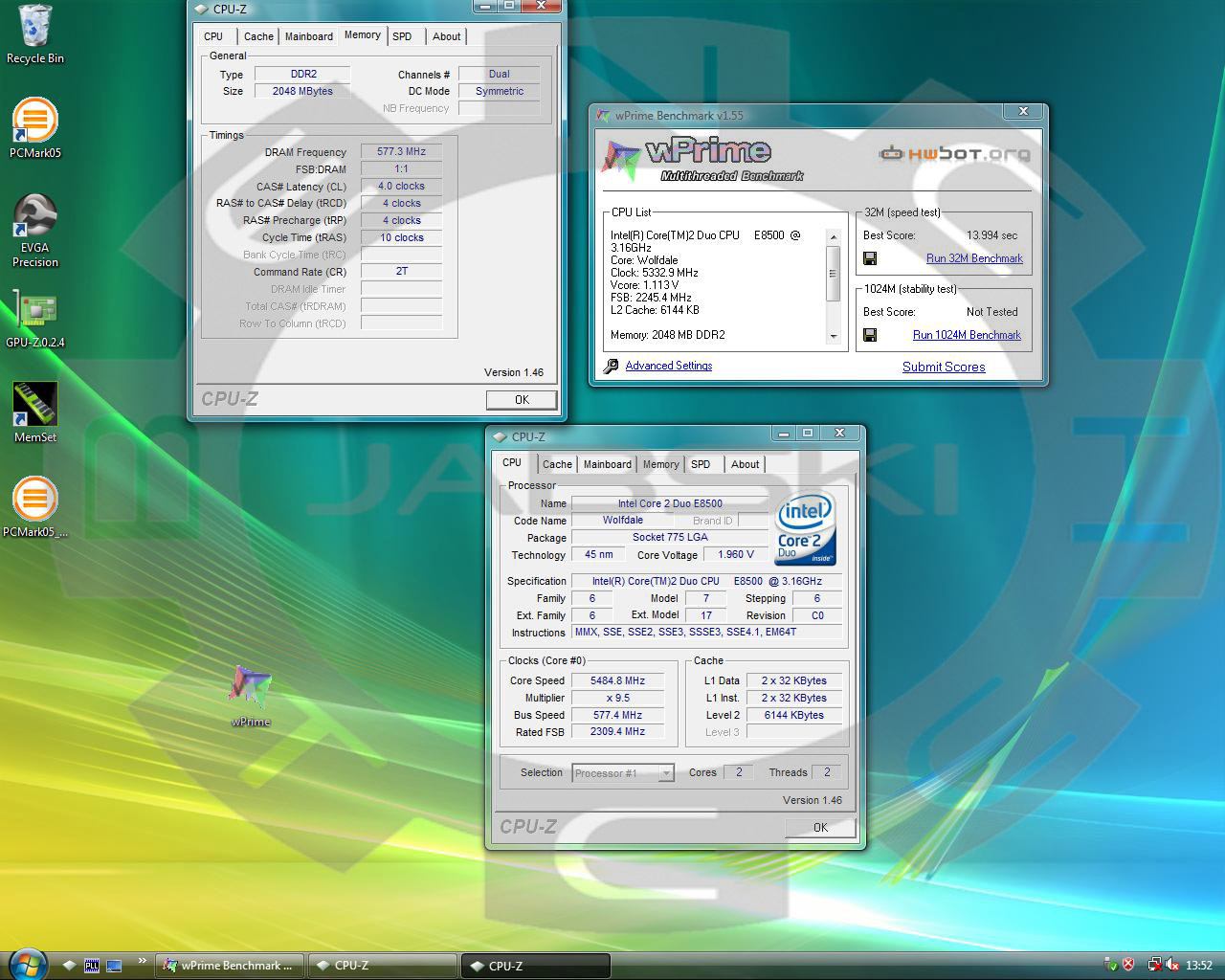Click the taskbar clock showing 13:52

coord(1199,966)
